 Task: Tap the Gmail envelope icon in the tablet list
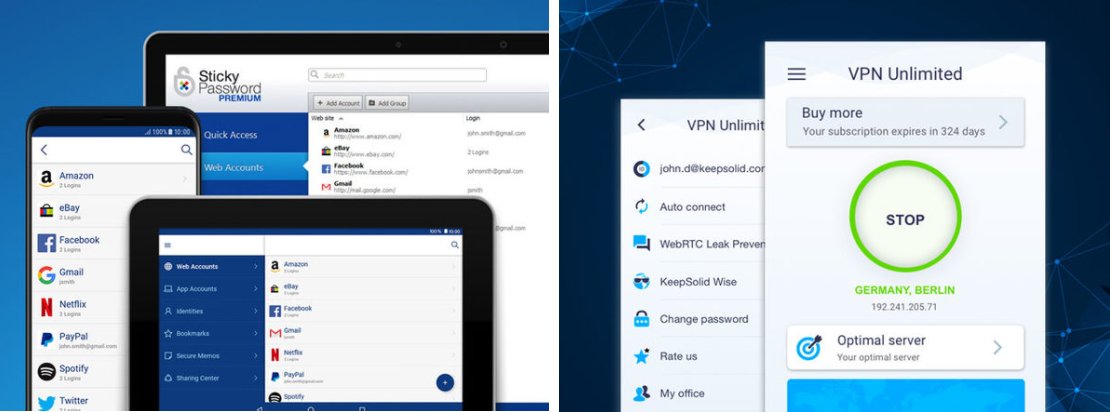click(x=275, y=333)
